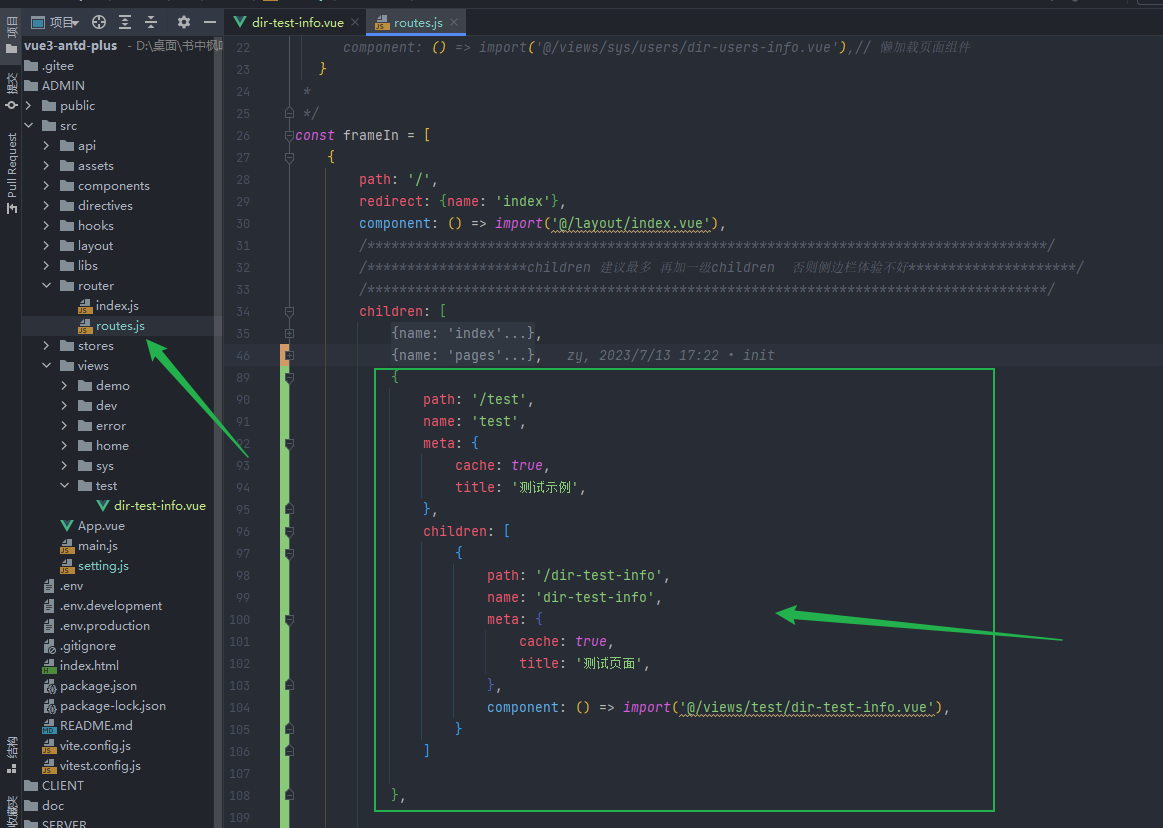
Task: Open the 结构 structure tool window
Action: [11, 755]
